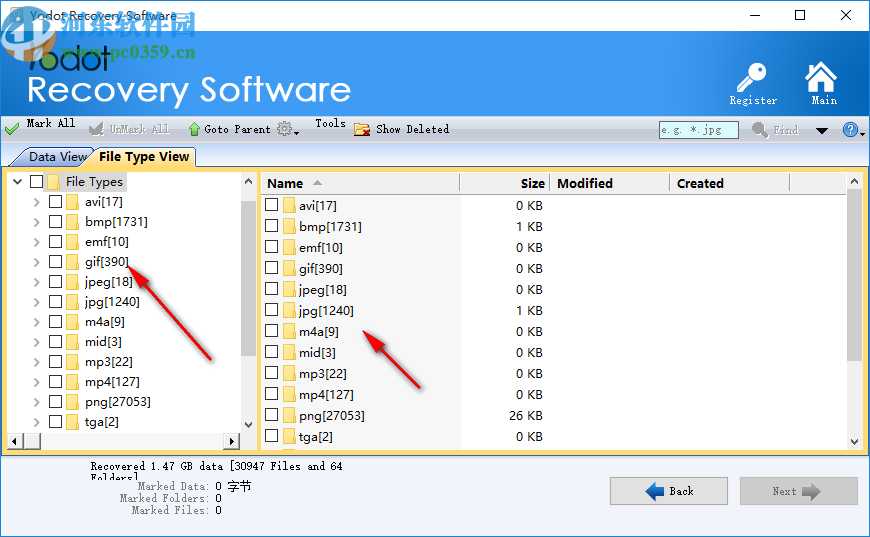Expand the m4a[9] tree node

point(37,322)
